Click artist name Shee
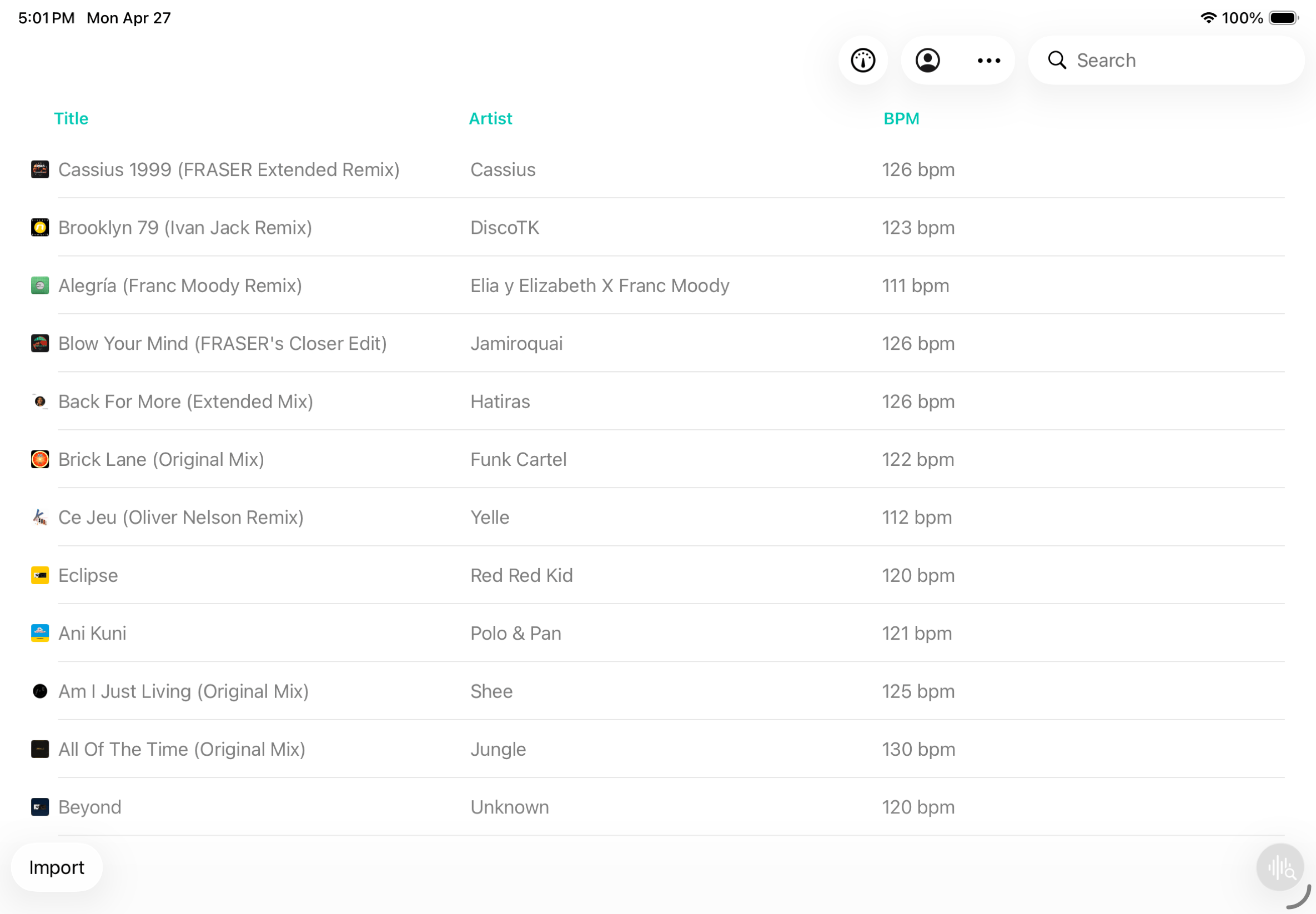 point(491,691)
